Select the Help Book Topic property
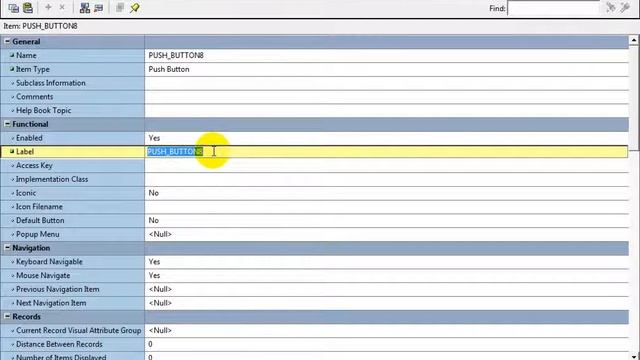 point(314,111)
